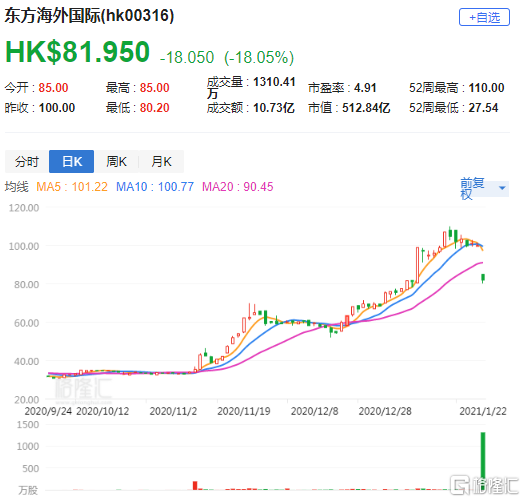This screenshot has height=502, width=525.
Task: Add stock via +自选 button
Action: [x=484, y=17]
